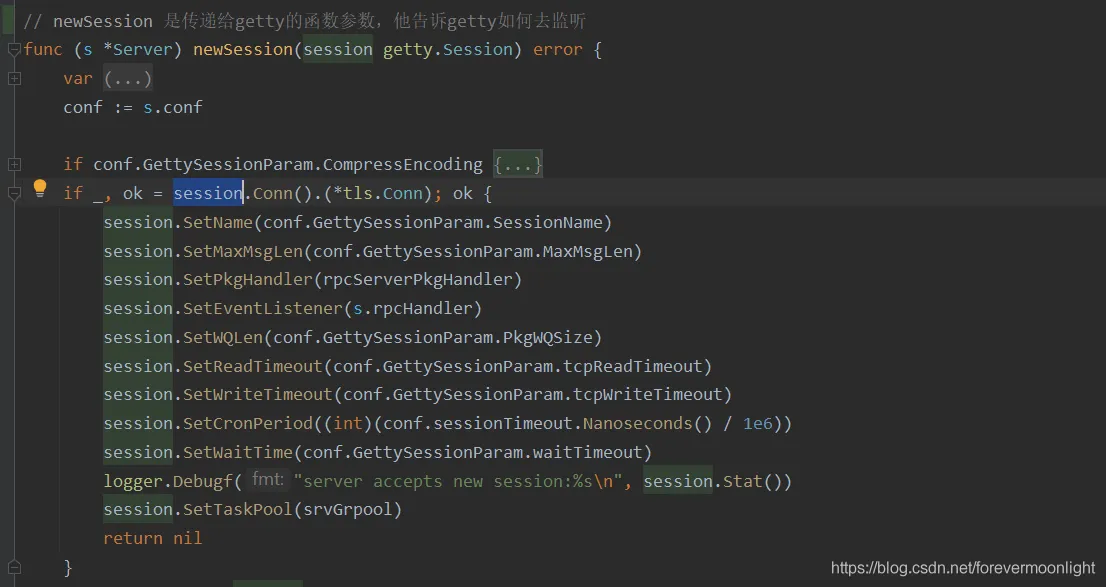Viewport: 1106px width, 587px height.
Task: Expand the folded var (...) block gutter icon
Action: [x=13, y=78]
